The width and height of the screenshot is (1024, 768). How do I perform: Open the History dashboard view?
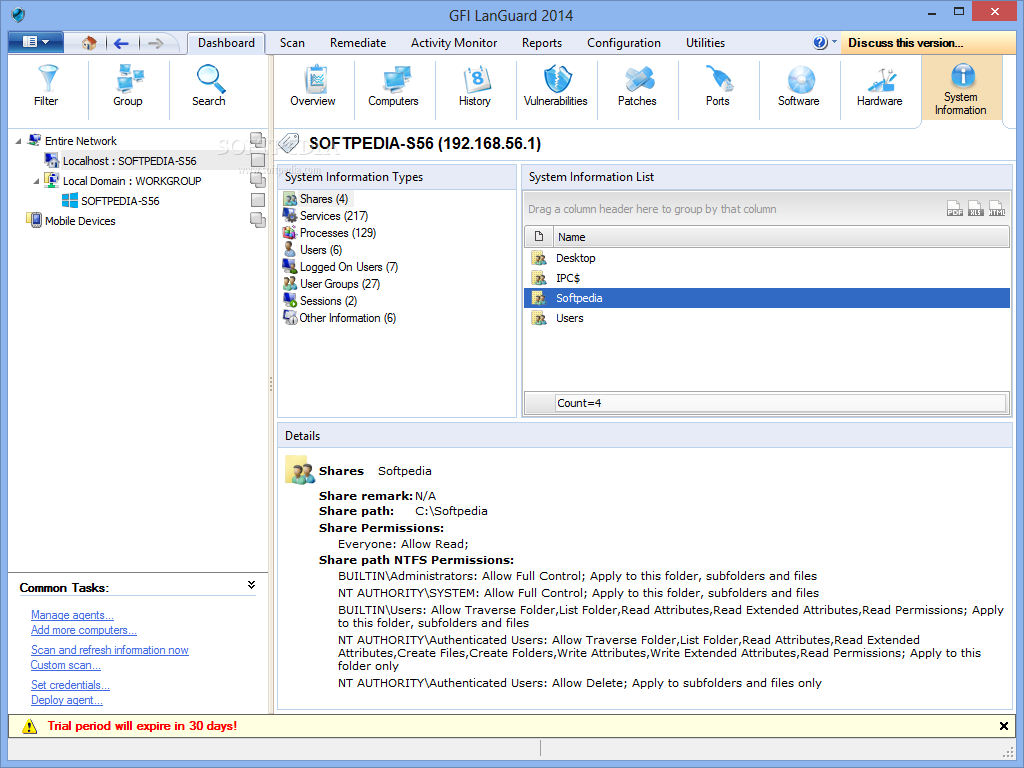[x=475, y=86]
